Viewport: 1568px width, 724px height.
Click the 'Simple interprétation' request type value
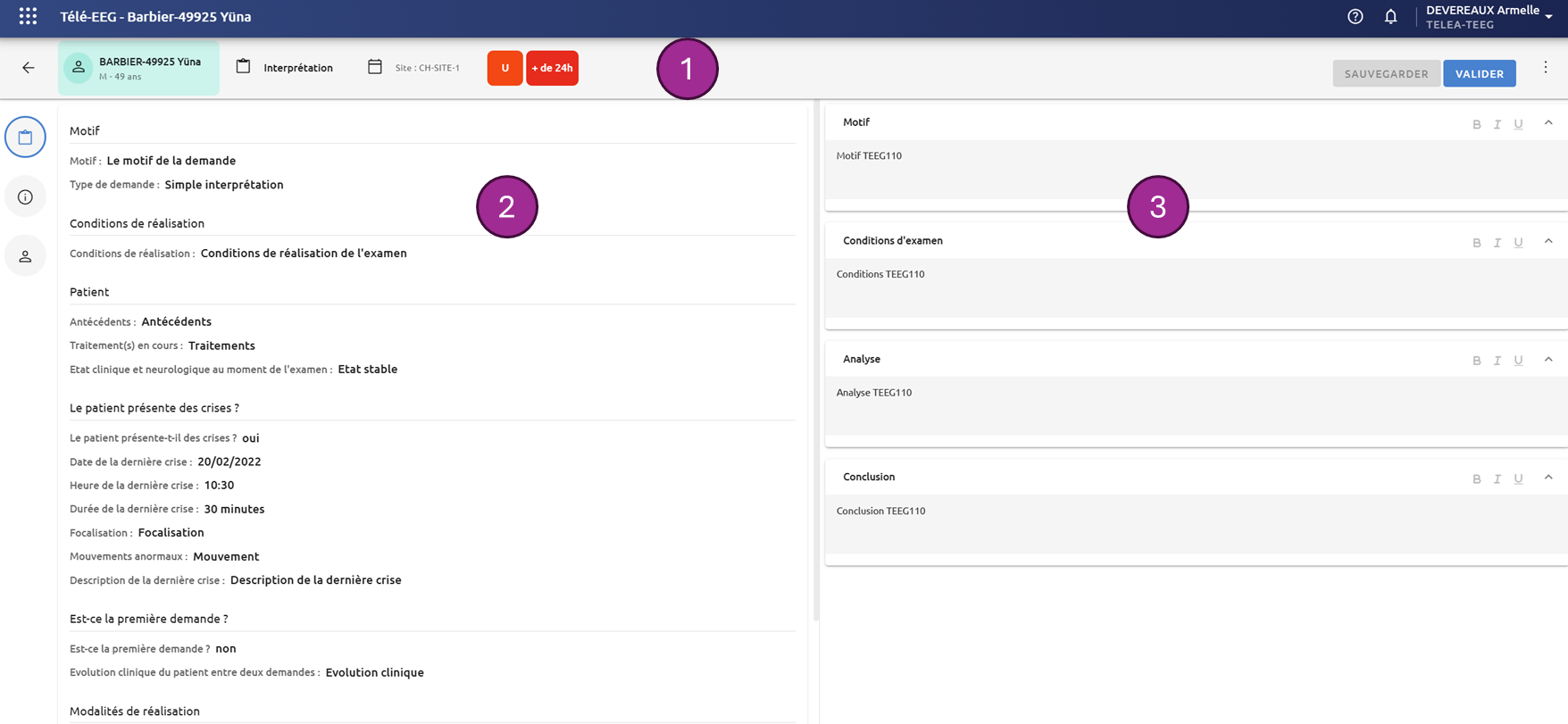(x=224, y=185)
